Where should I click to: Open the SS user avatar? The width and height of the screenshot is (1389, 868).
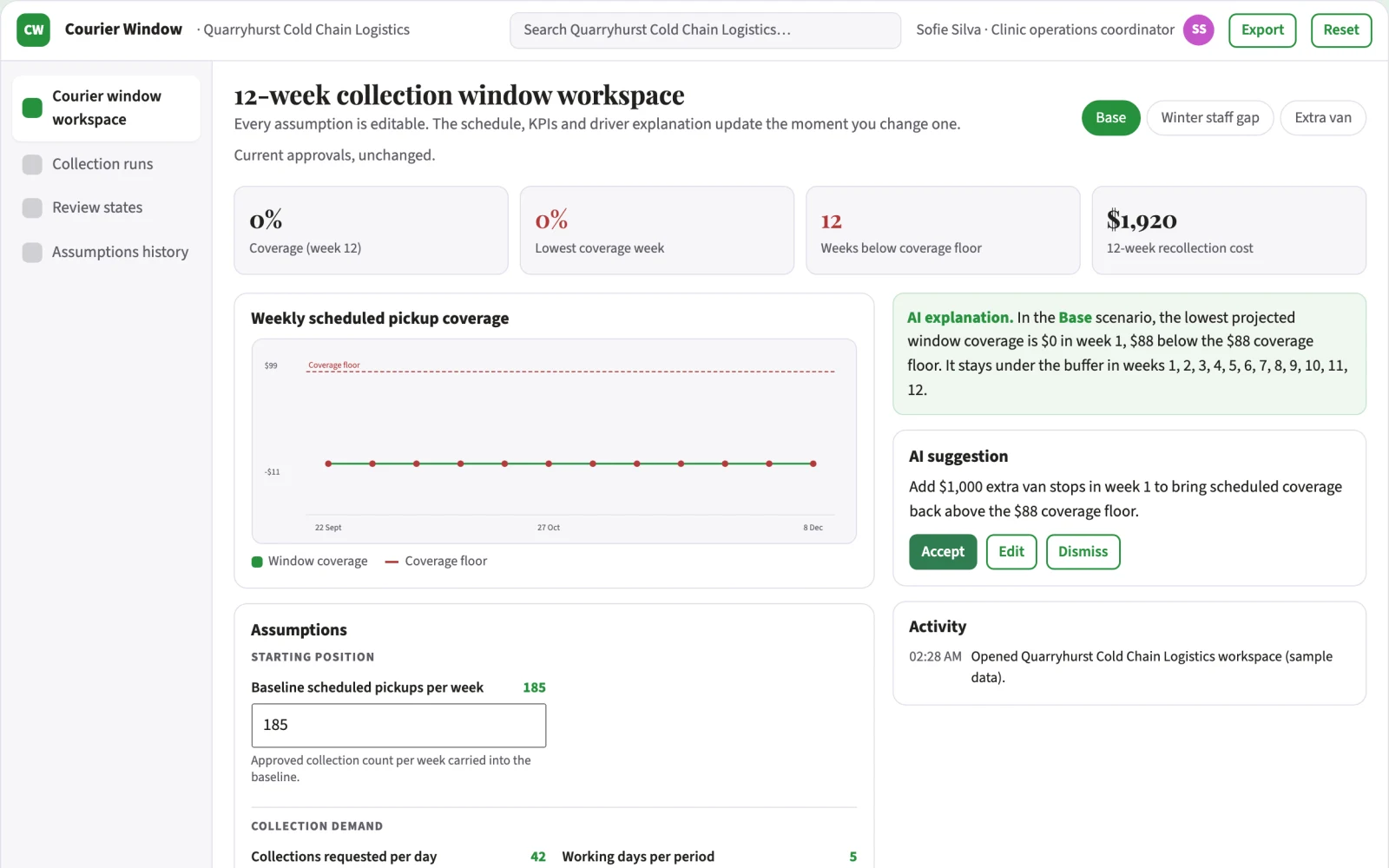click(1198, 30)
